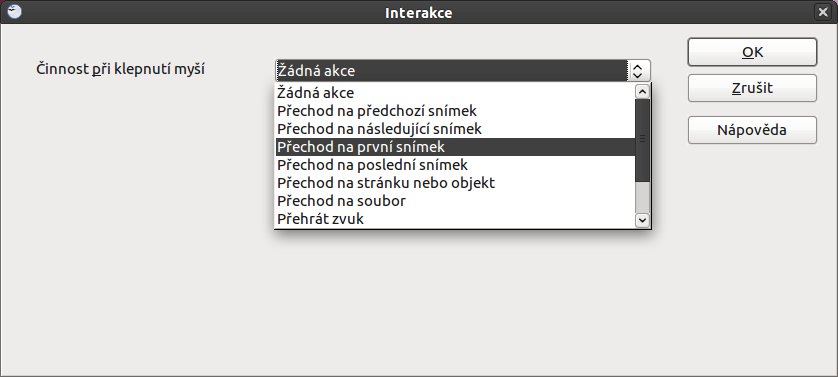Click the scroll down arrow in list

tap(642, 219)
